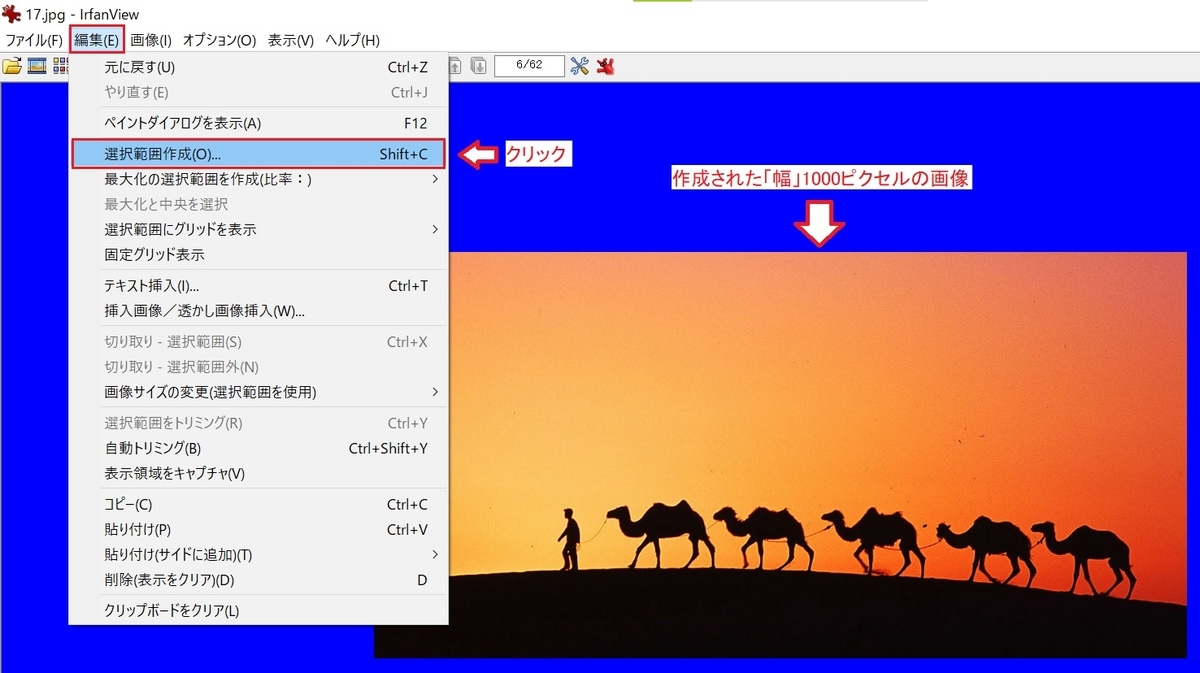Click the IrfanView logo in the title bar
This screenshot has width=1200, height=673.
(x=10, y=14)
